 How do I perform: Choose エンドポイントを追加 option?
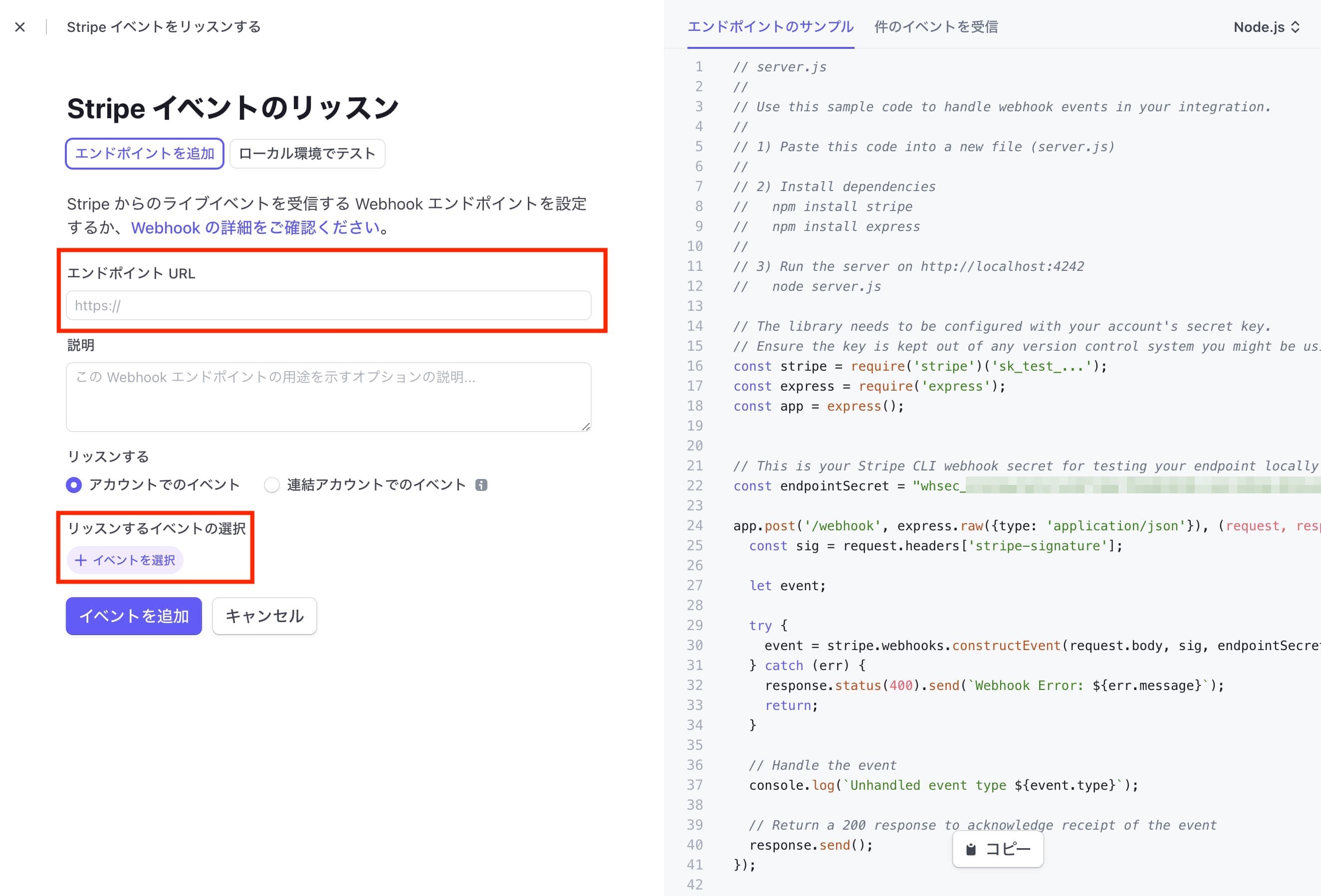(x=144, y=154)
